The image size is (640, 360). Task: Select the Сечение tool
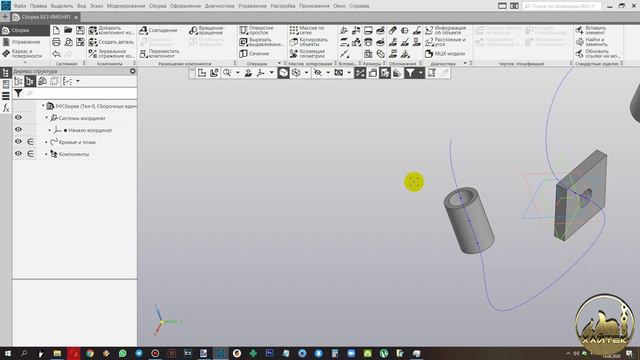[x=254, y=53]
